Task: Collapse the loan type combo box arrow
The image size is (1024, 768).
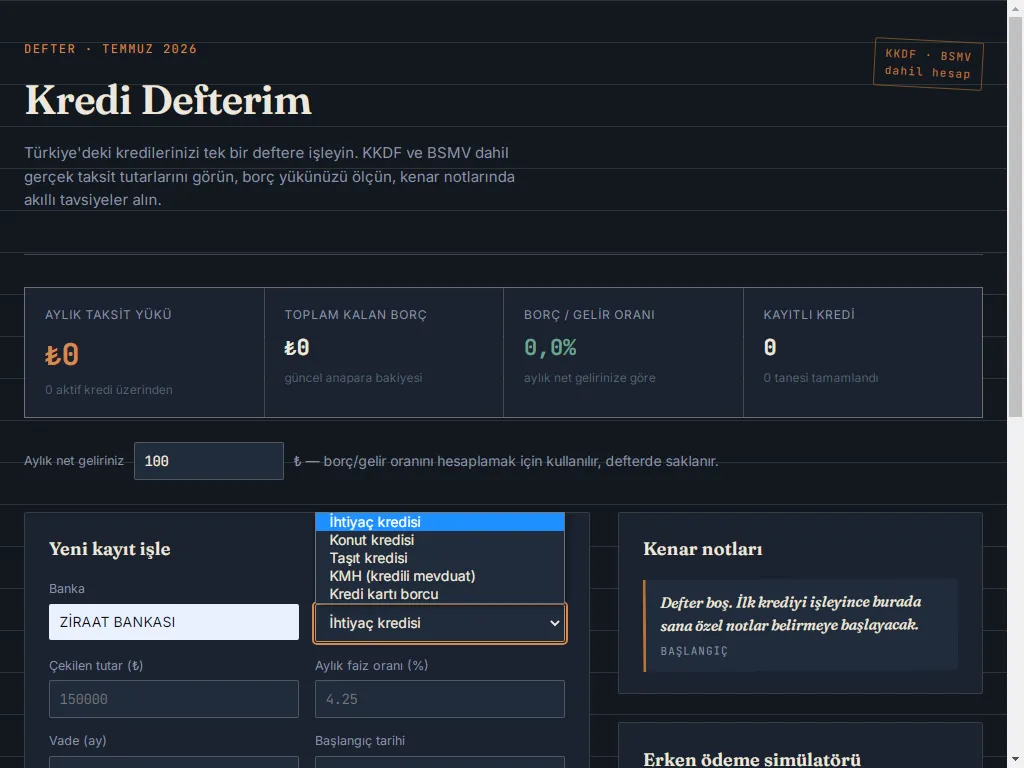Action: [554, 623]
